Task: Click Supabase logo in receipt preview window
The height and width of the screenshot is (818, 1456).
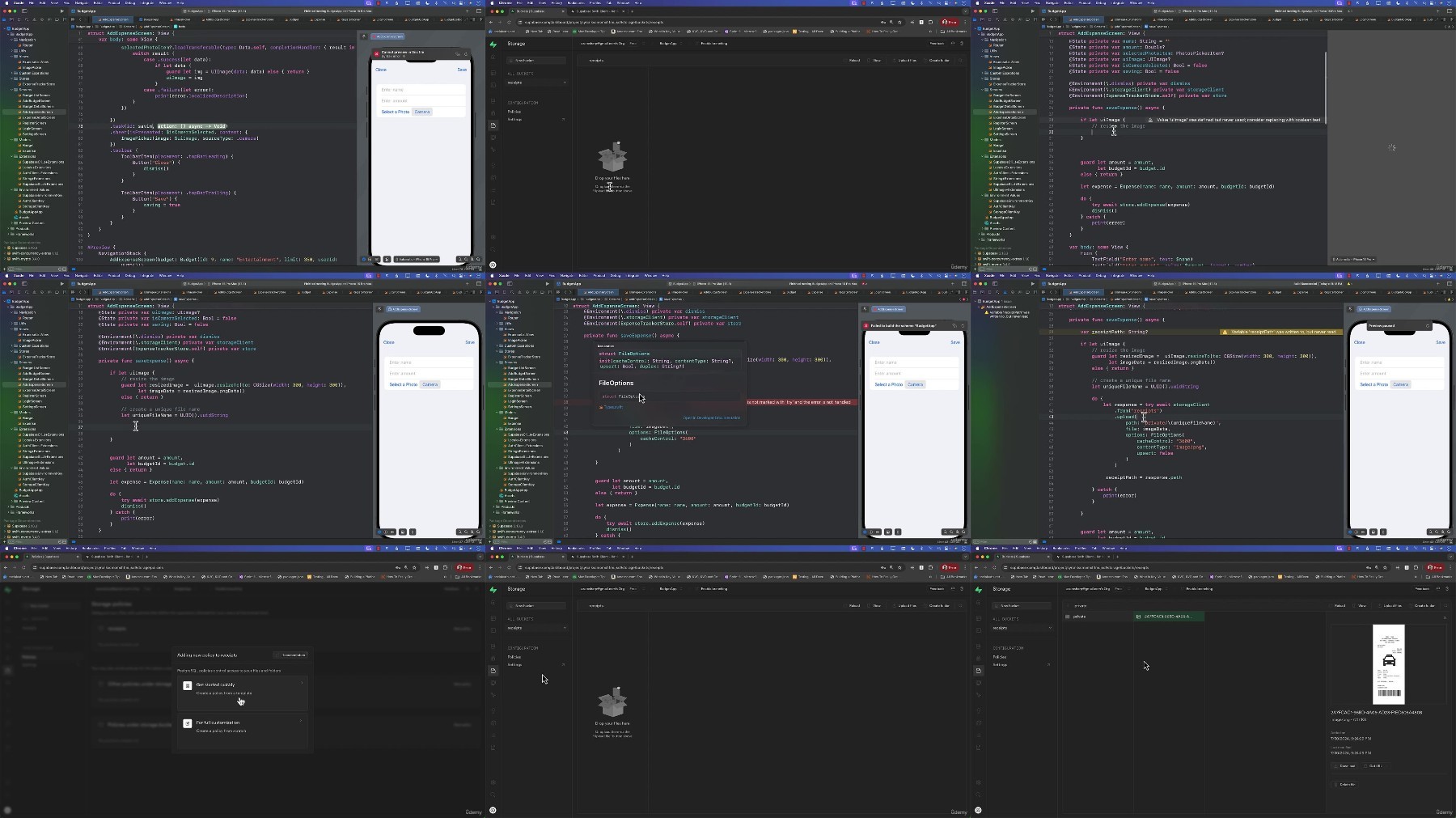Action: click(x=979, y=590)
